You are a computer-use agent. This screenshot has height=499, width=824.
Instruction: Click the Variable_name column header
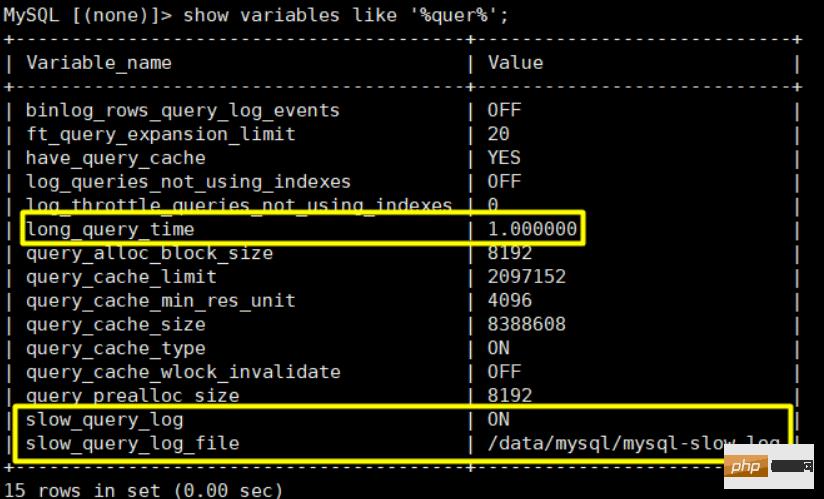click(99, 62)
